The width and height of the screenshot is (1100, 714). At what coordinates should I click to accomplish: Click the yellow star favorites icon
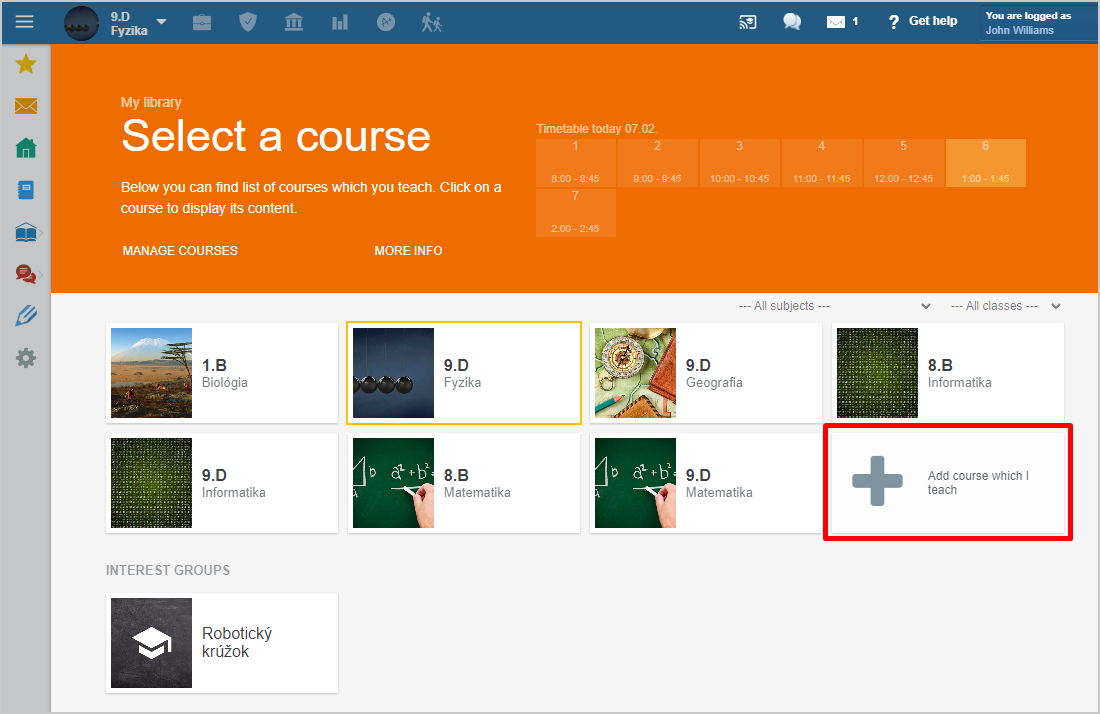tap(26, 65)
